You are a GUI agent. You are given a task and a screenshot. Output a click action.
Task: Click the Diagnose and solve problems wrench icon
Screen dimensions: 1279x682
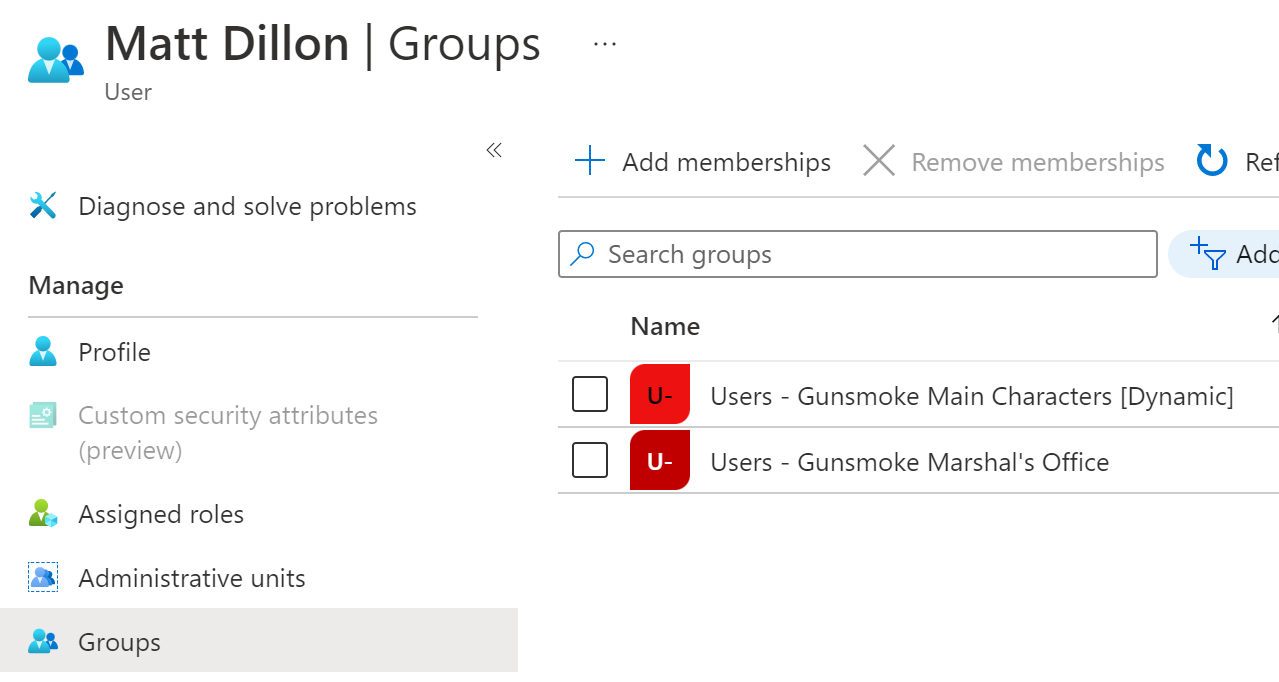[x=42, y=206]
